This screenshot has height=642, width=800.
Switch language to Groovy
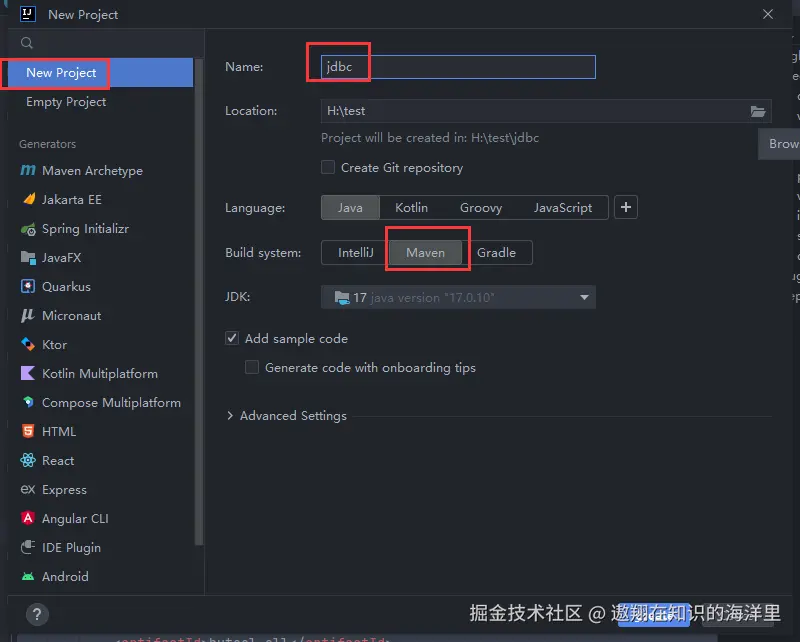pos(481,208)
